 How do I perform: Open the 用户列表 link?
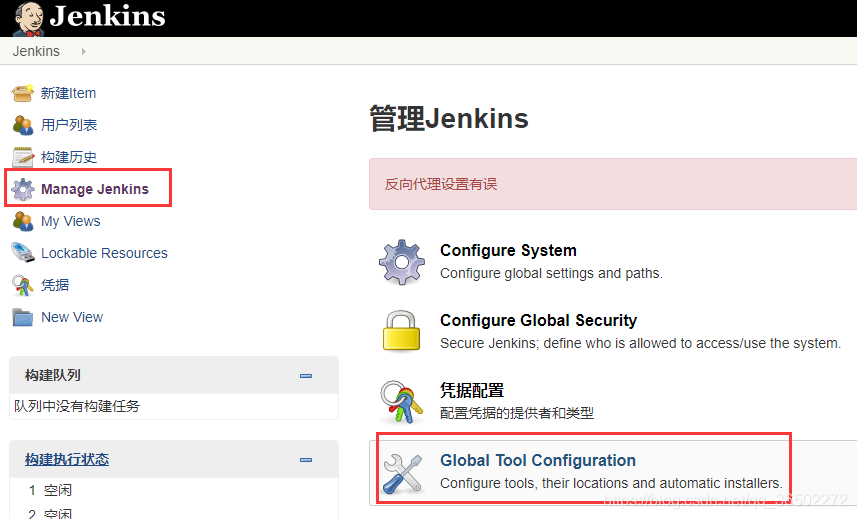tap(69, 125)
